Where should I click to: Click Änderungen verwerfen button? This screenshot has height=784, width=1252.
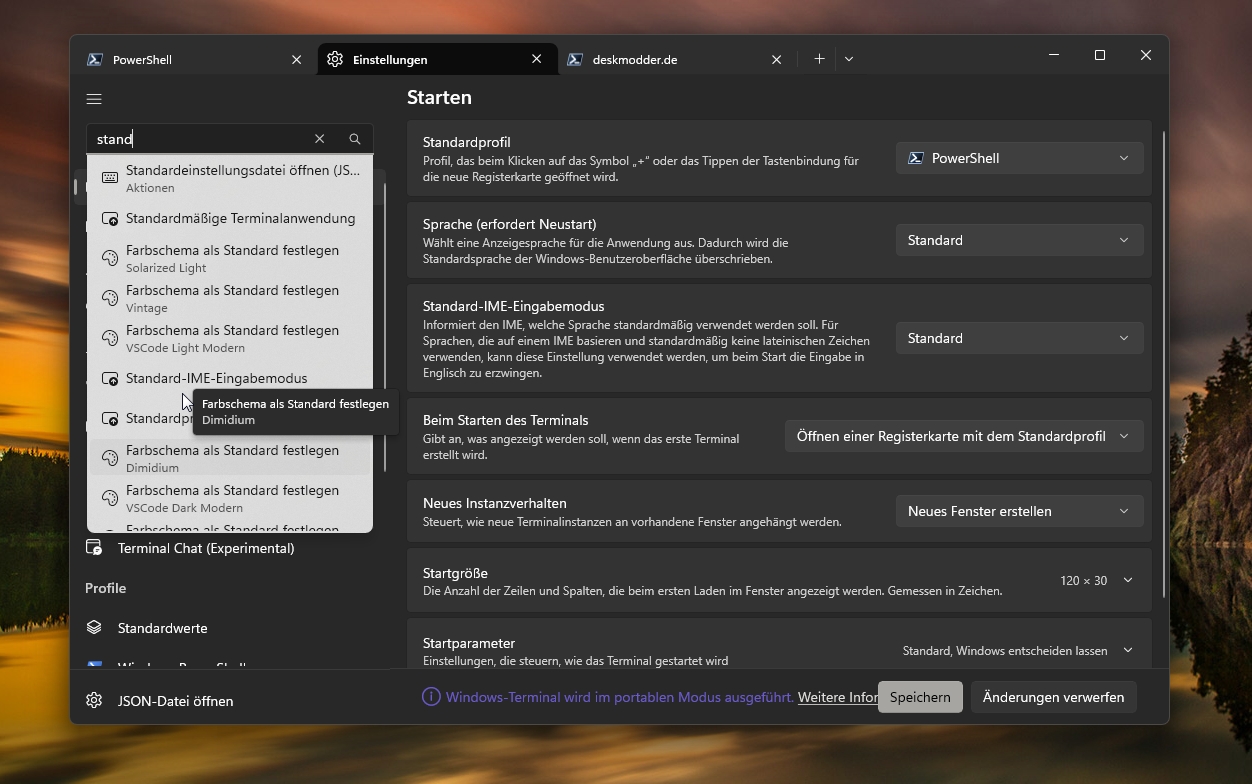pyautogui.click(x=1053, y=697)
